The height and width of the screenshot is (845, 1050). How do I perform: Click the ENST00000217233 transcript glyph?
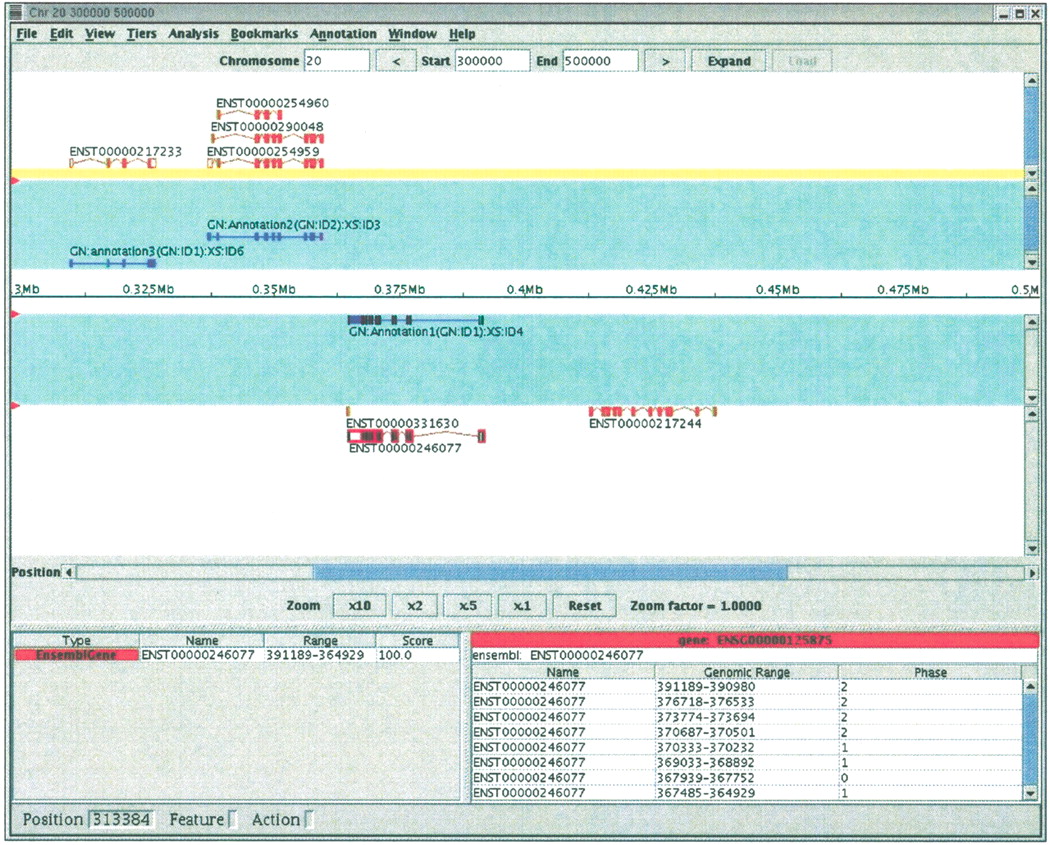pos(112,162)
